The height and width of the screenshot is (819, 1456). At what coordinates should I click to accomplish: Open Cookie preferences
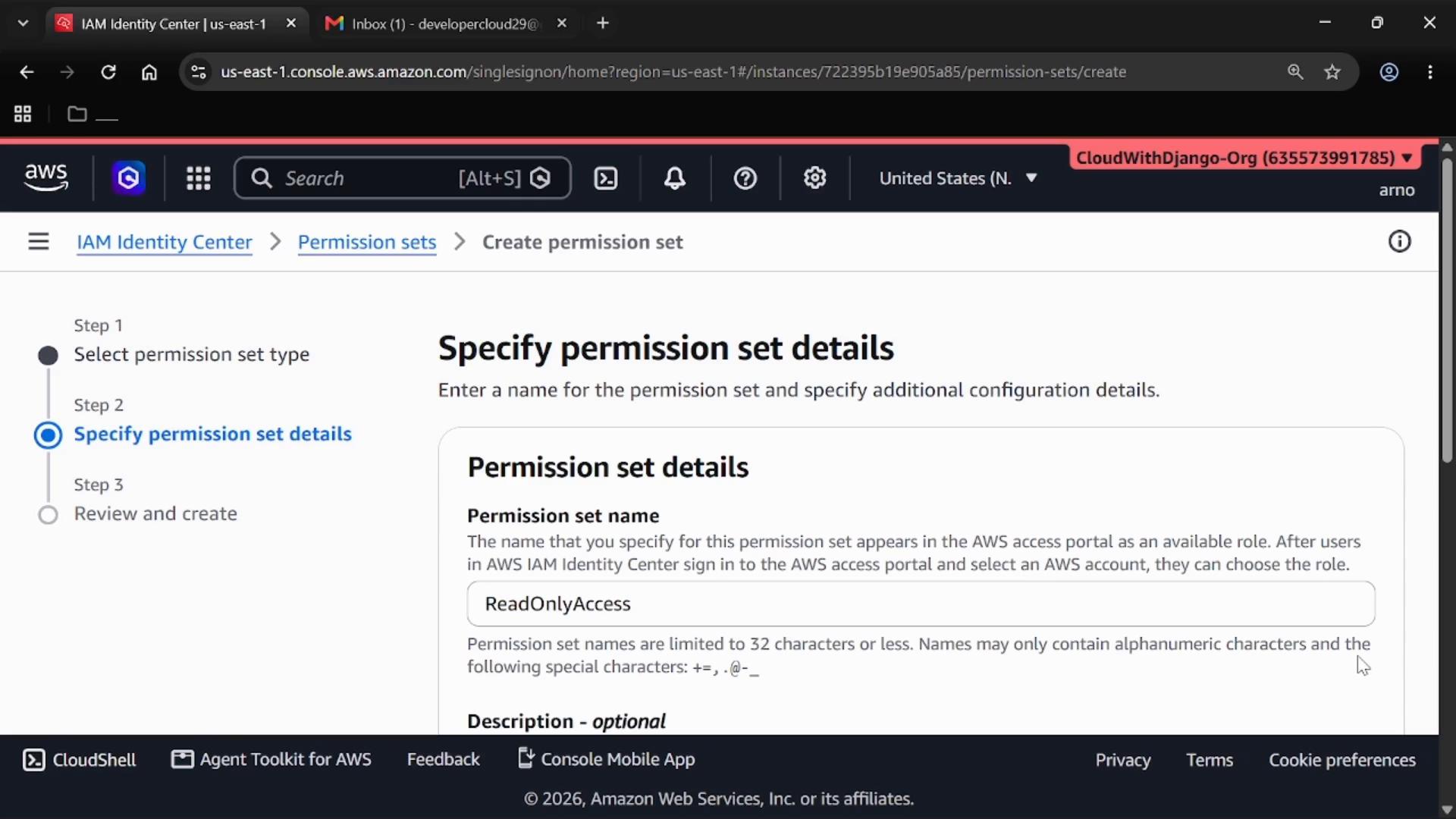[x=1342, y=760]
